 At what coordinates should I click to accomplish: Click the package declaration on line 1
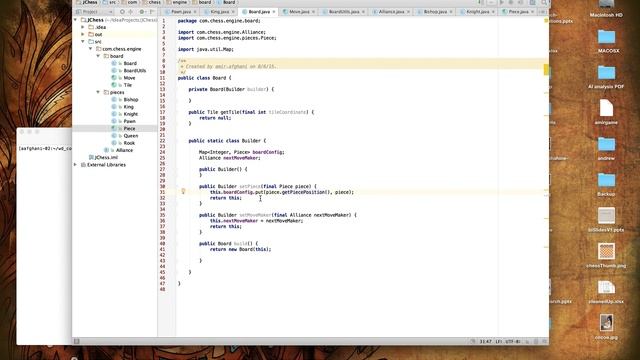219,20
